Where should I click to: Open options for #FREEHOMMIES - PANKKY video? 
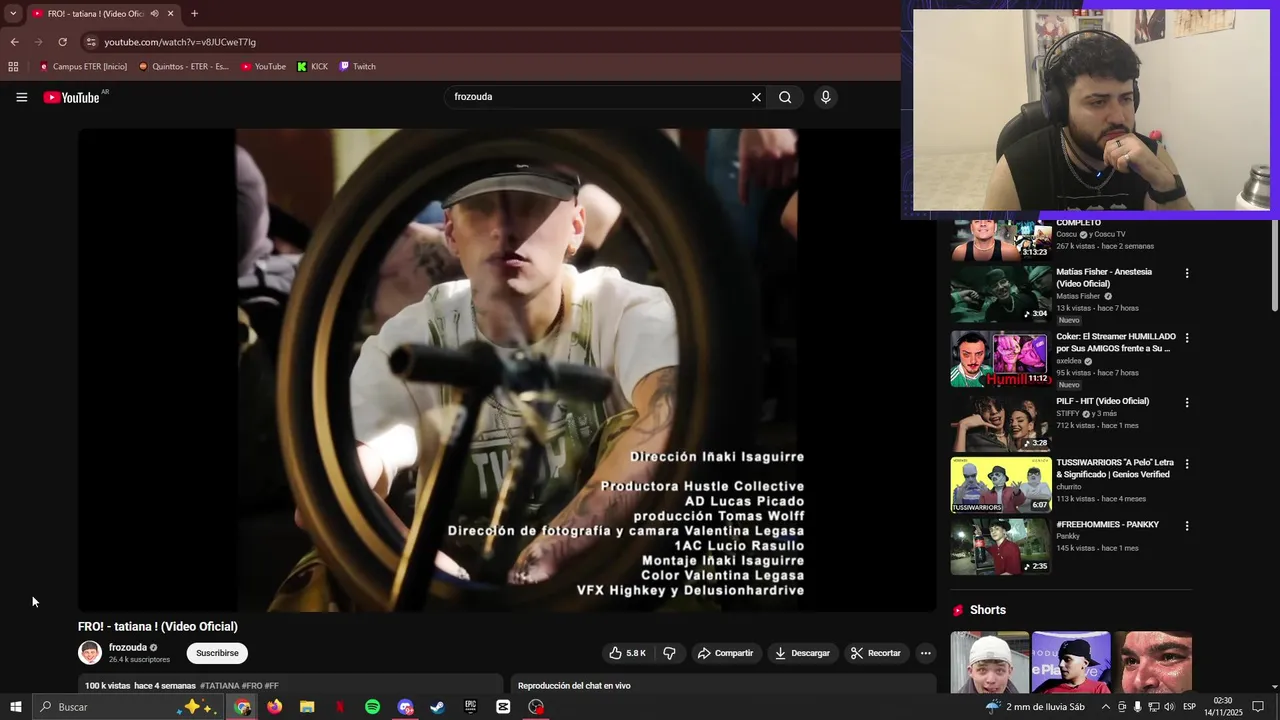point(1187,526)
